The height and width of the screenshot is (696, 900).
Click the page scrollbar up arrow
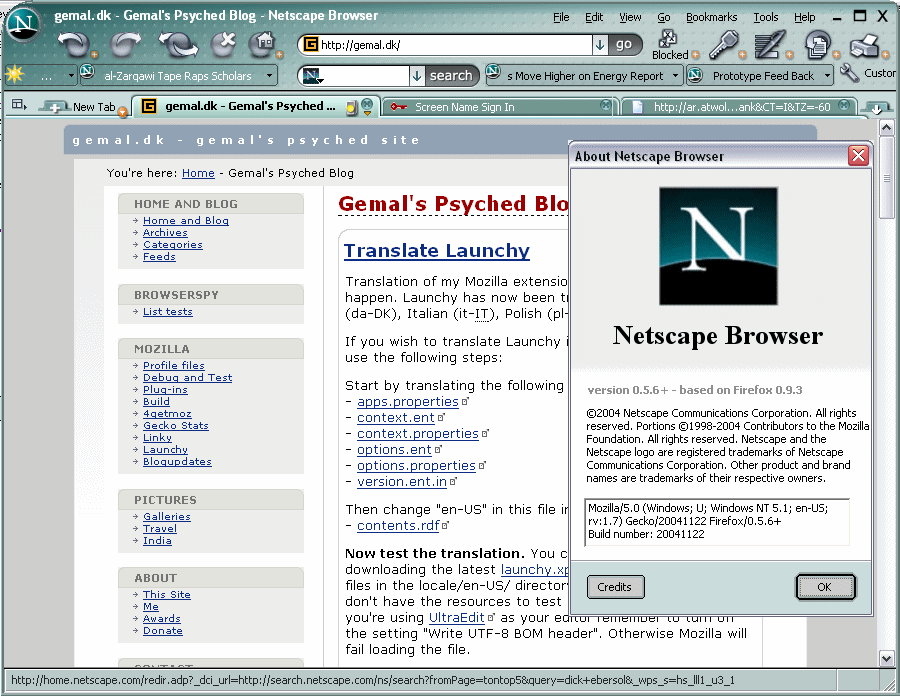[886, 127]
